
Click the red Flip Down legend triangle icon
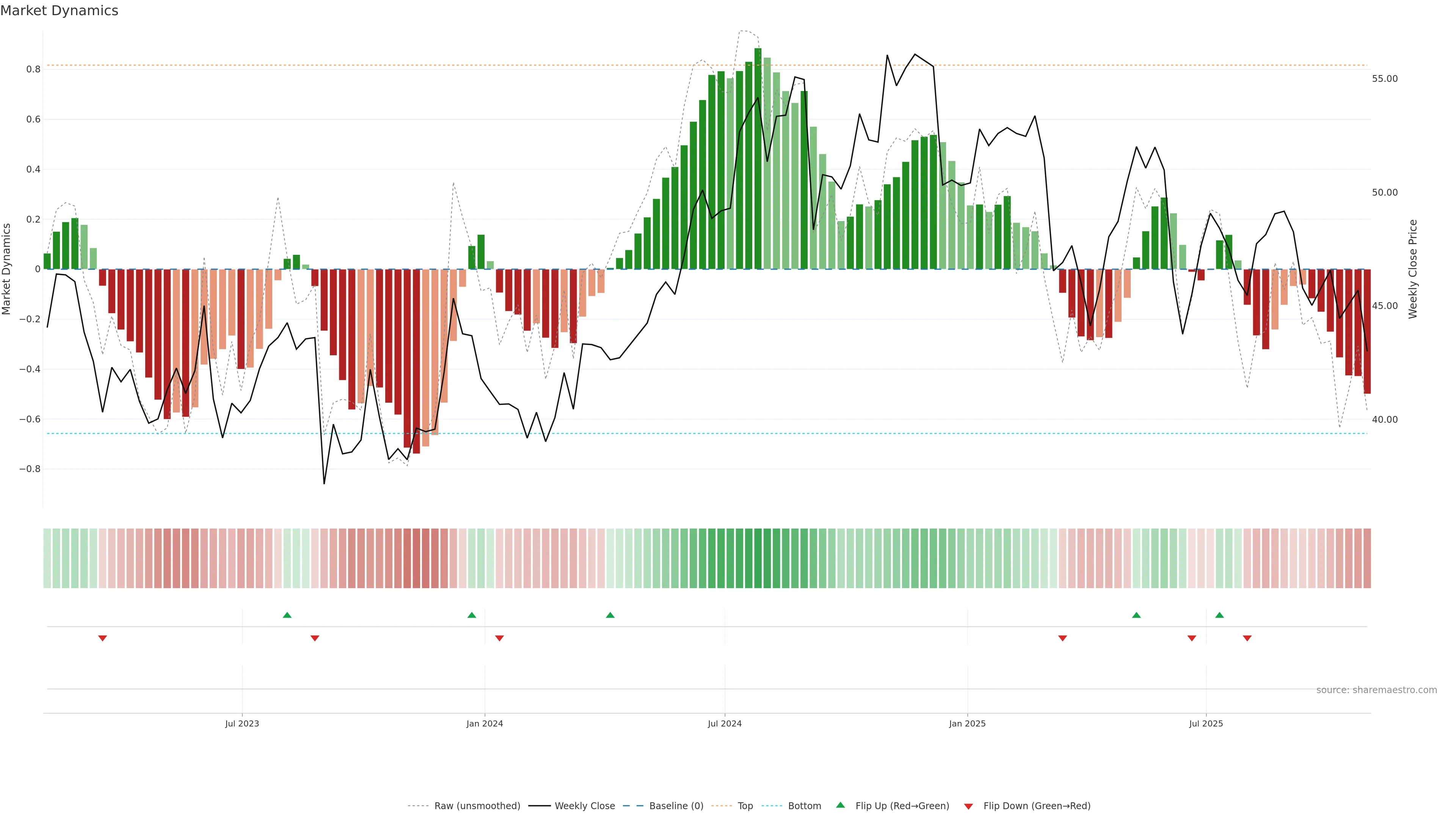pos(968,806)
